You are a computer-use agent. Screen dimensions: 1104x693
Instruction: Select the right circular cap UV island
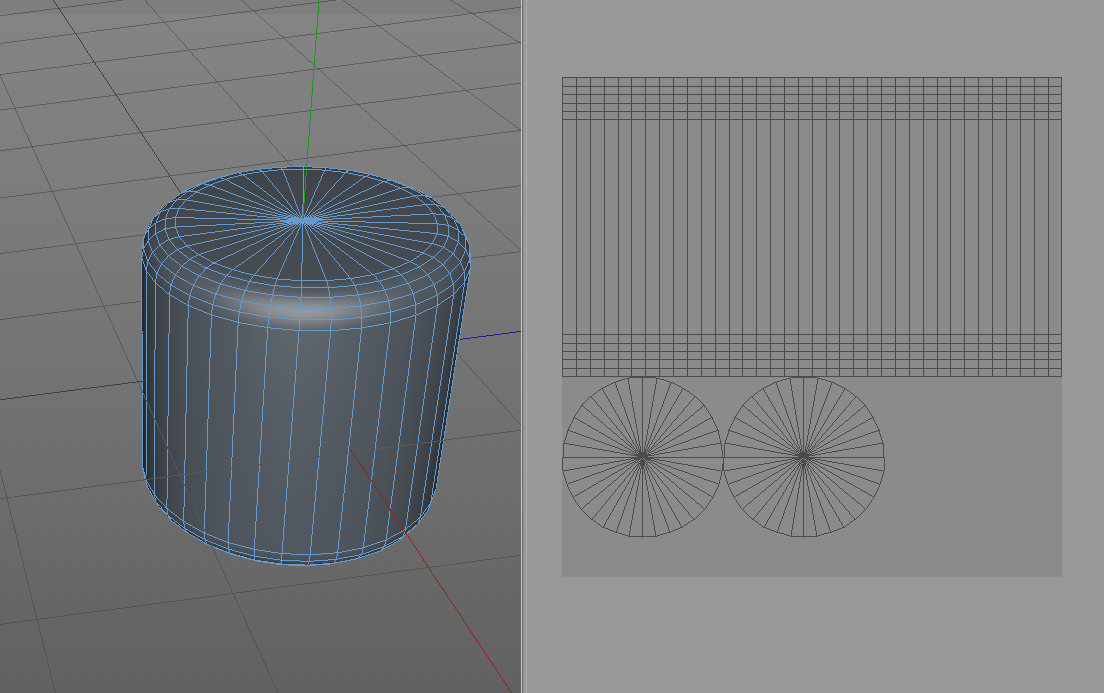pyautogui.click(x=804, y=457)
